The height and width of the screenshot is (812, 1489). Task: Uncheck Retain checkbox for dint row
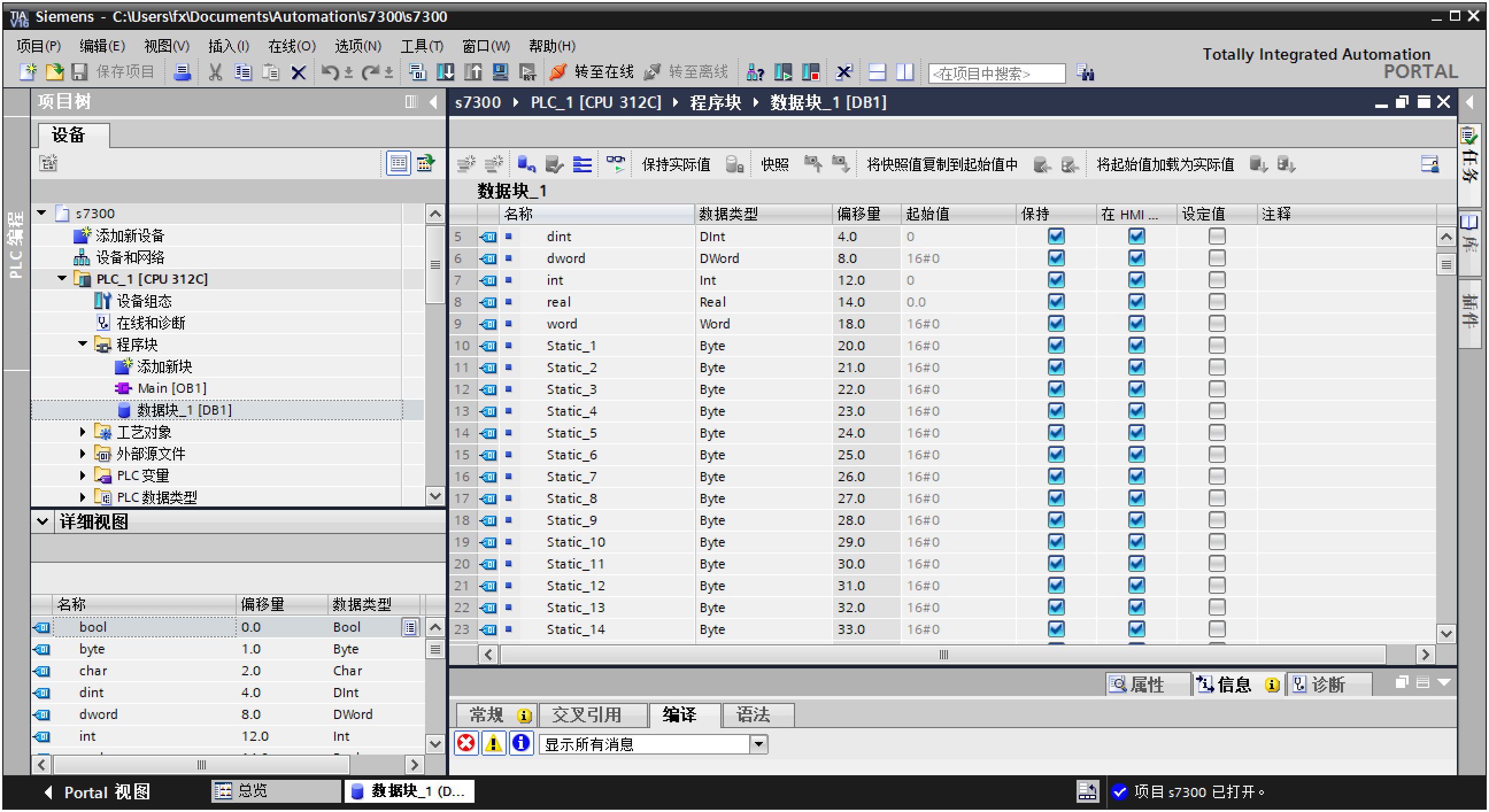coord(1055,237)
